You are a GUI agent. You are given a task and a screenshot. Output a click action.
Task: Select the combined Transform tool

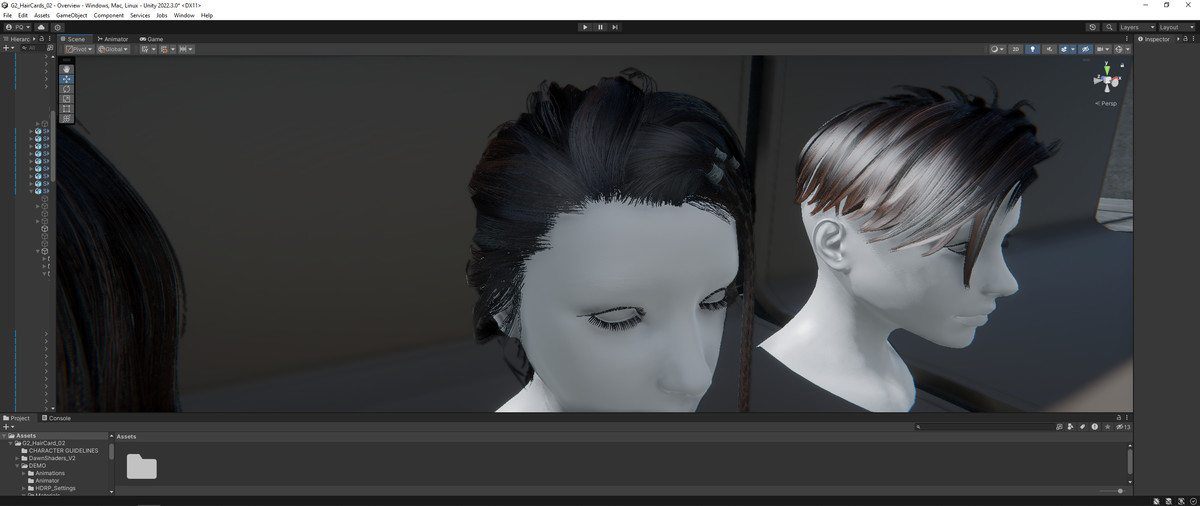tap(67, 118)
